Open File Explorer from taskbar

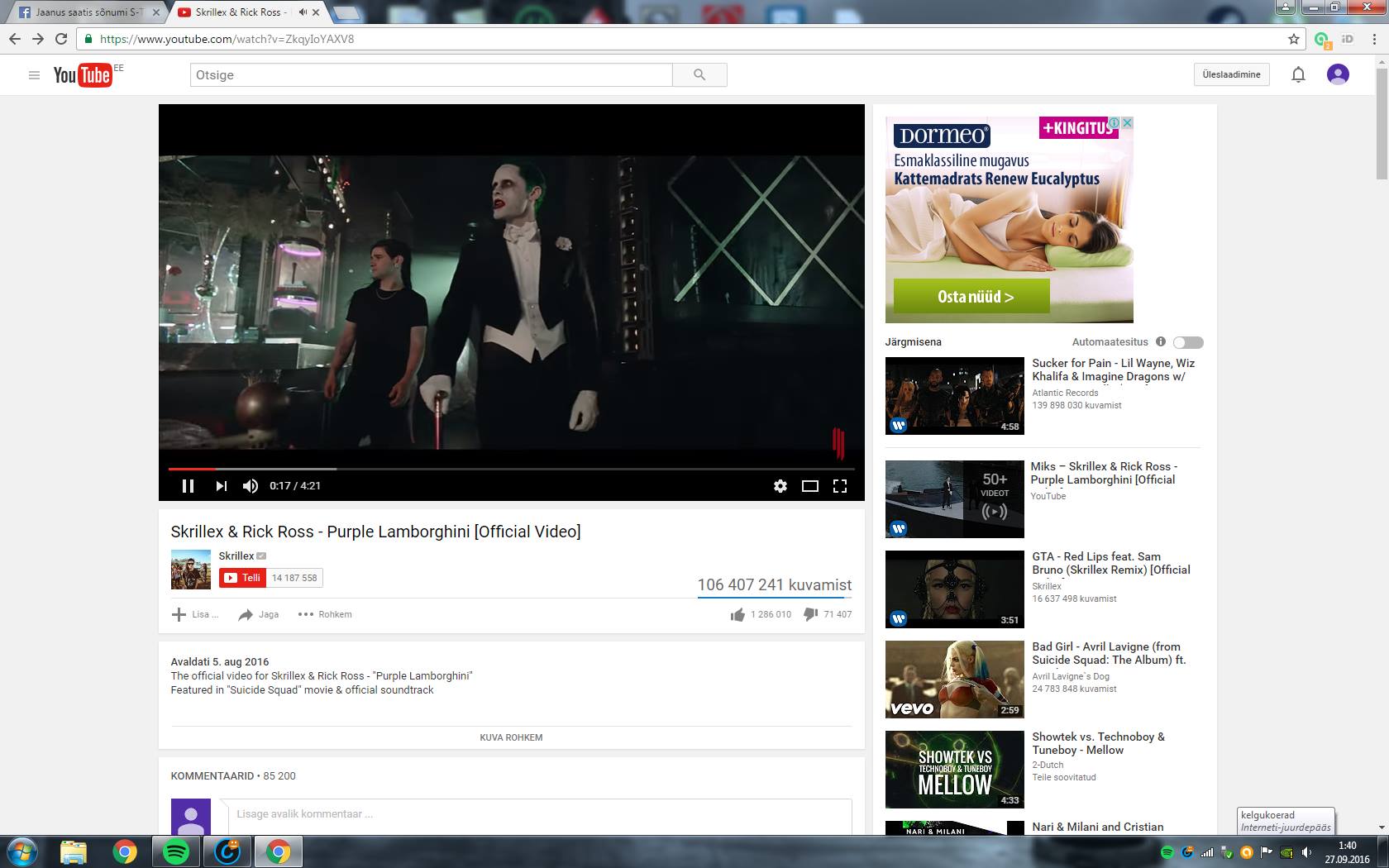73,852
